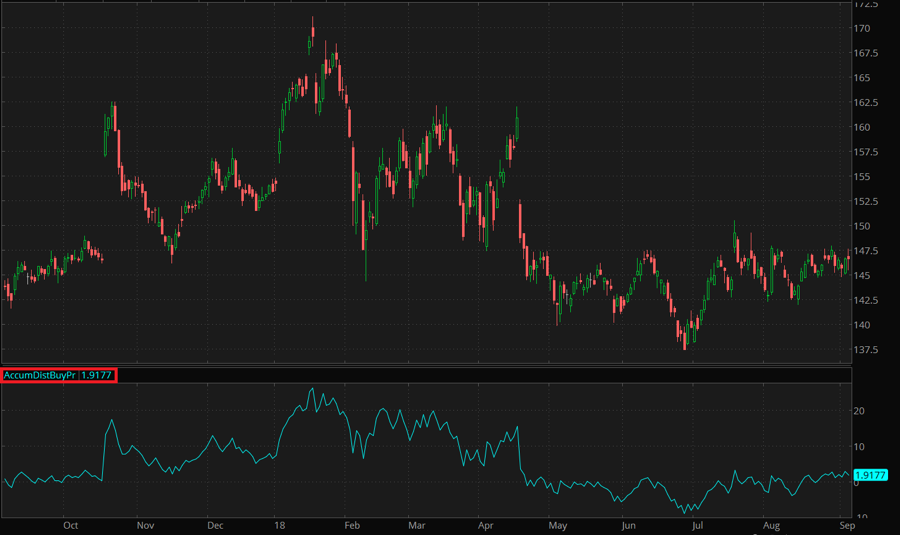
Task: Click the cyan 1.9177 value bubble on the axis
Action: (871, 475)
